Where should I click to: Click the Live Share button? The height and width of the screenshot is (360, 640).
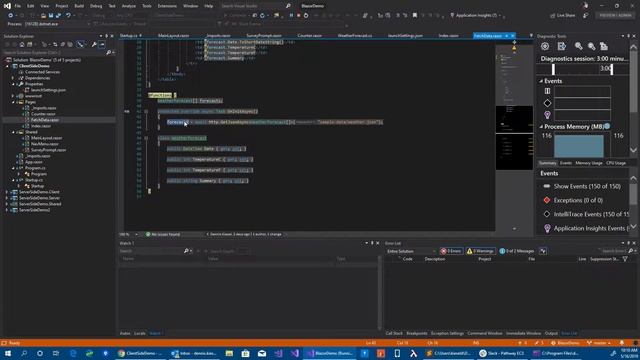pos(562,16)
